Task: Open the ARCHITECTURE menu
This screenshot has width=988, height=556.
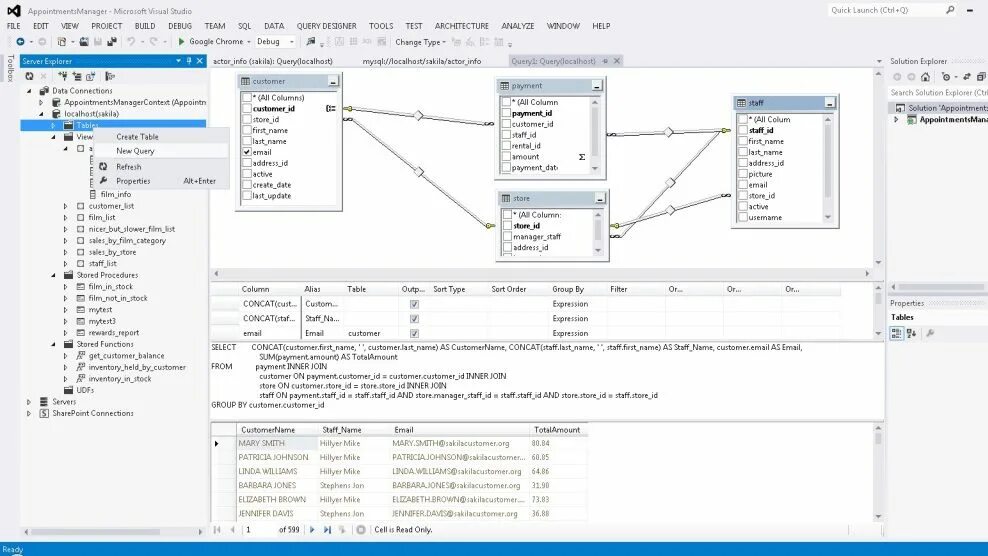Action: pos(461,26)
